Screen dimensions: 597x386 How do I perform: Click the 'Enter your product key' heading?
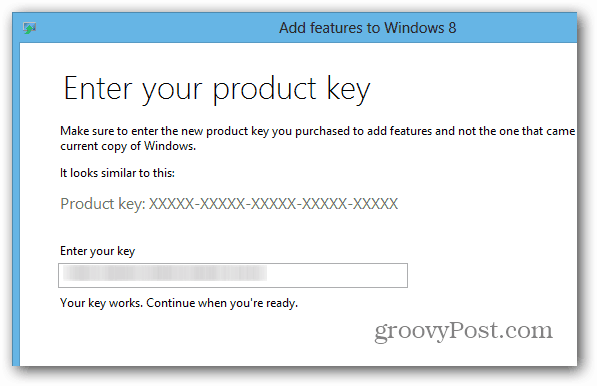[x=217, y=90]
